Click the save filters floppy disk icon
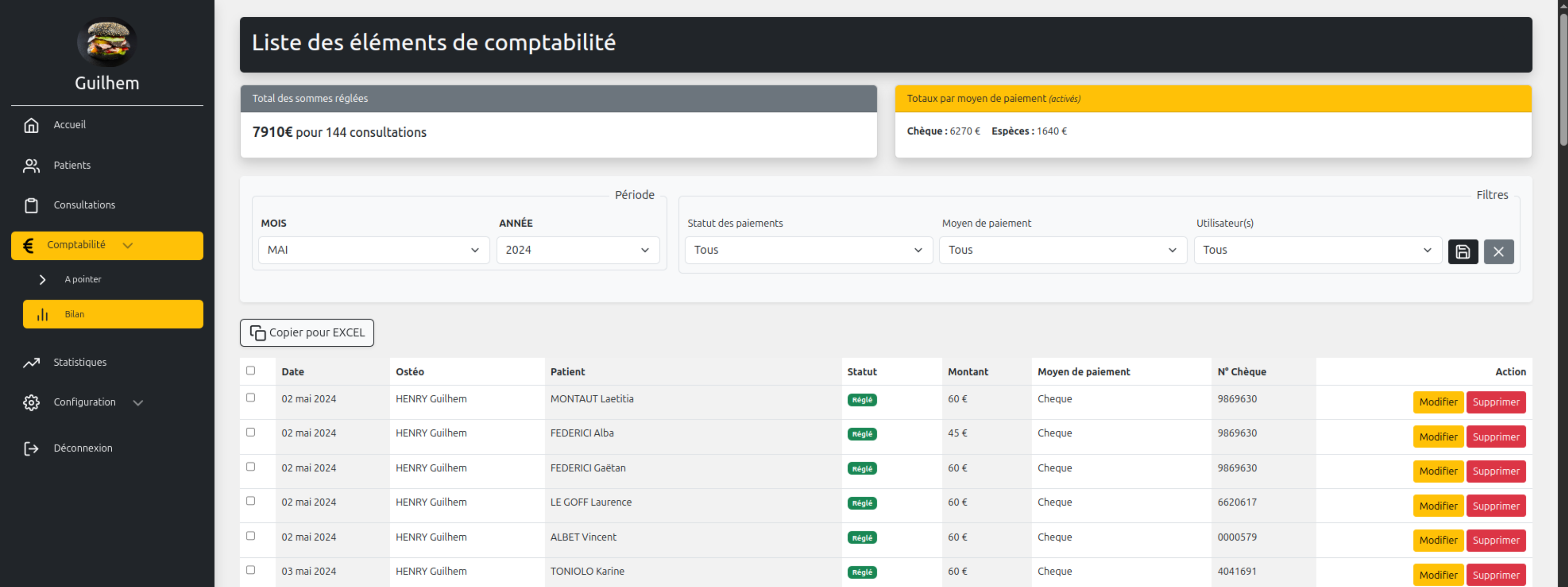Screen dimensions: 1568x587 [1463, 252]
